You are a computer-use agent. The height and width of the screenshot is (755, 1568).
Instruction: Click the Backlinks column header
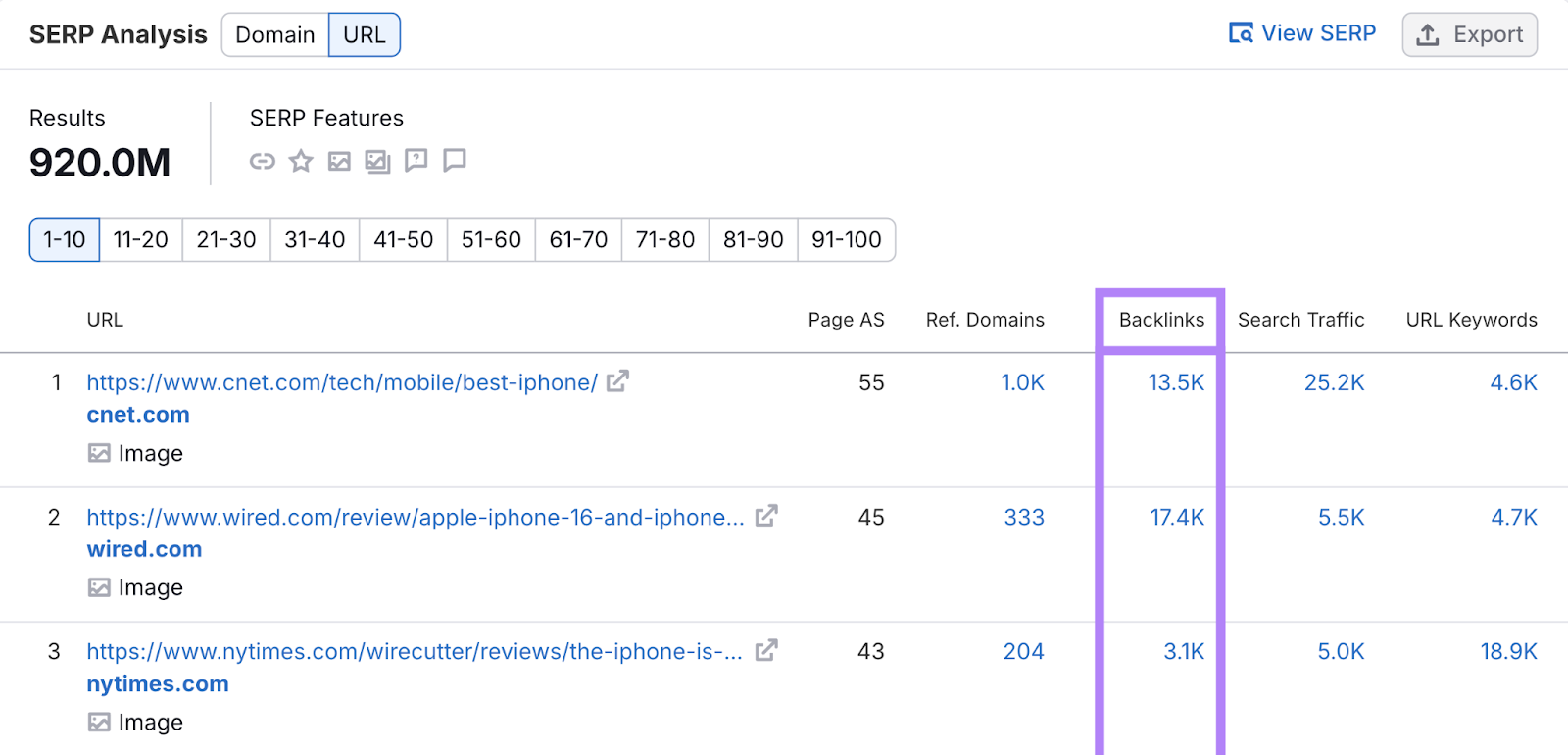[1162, 320]
